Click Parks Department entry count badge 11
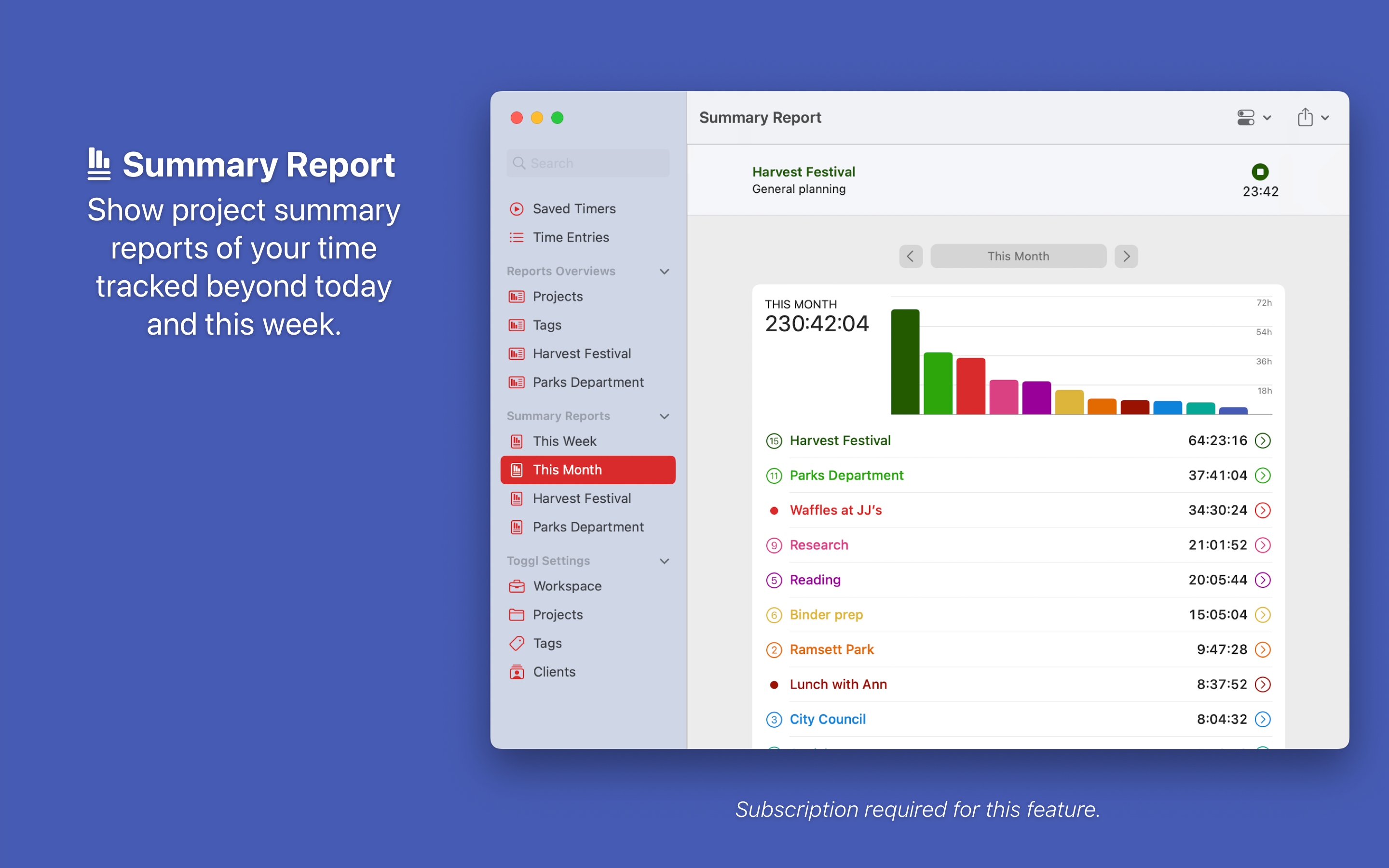 [x=774, y=476]
